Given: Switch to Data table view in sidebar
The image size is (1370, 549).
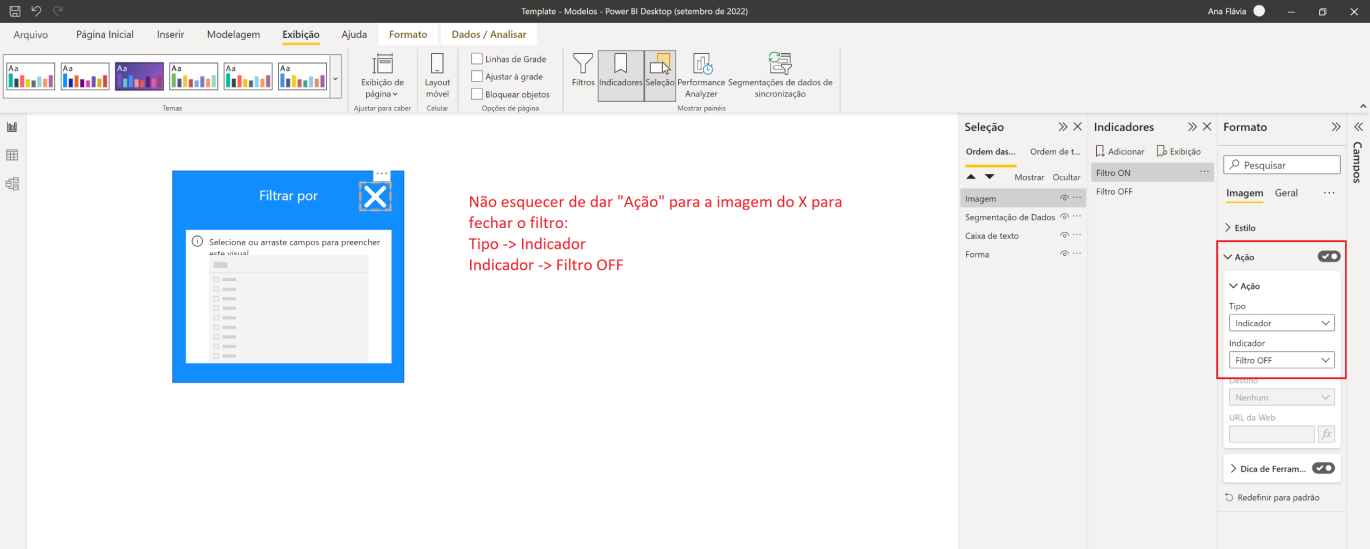Looking at the screenshot, I should click(13, 155).
